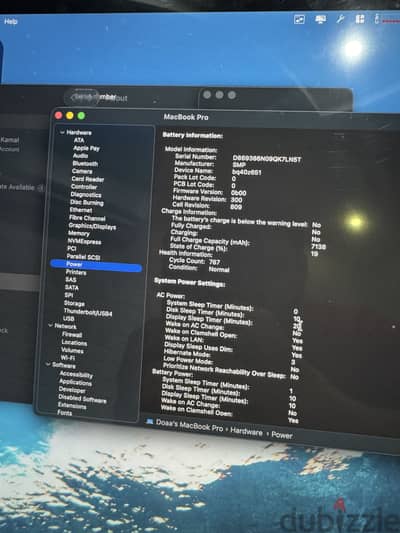Select PCI in the sidebar

click(x=72, y=248)
